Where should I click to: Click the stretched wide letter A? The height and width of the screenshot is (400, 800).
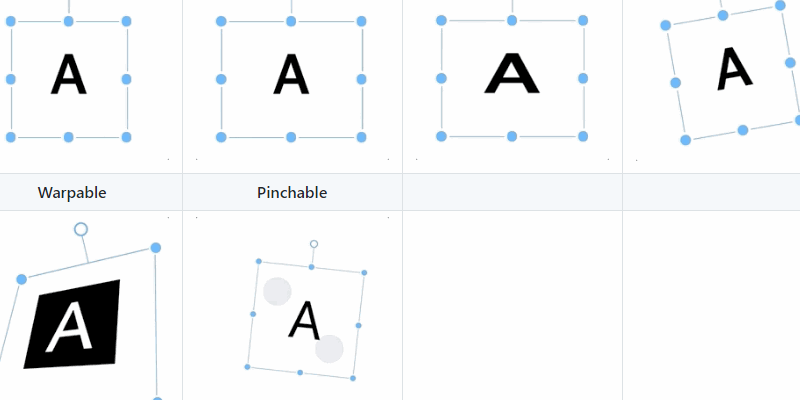(512, 74)
